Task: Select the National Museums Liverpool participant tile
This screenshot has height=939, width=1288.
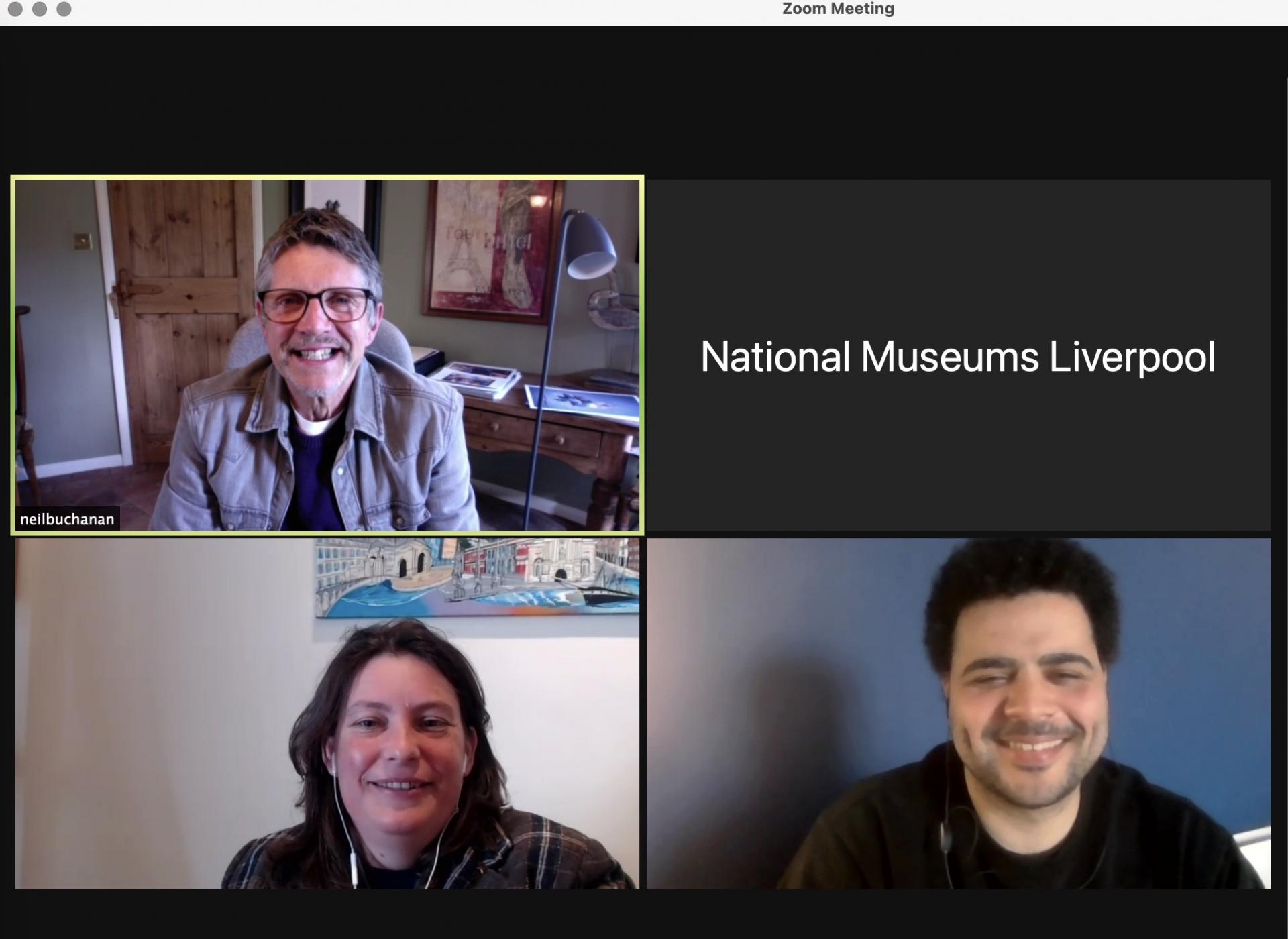Action: (959, 355)
